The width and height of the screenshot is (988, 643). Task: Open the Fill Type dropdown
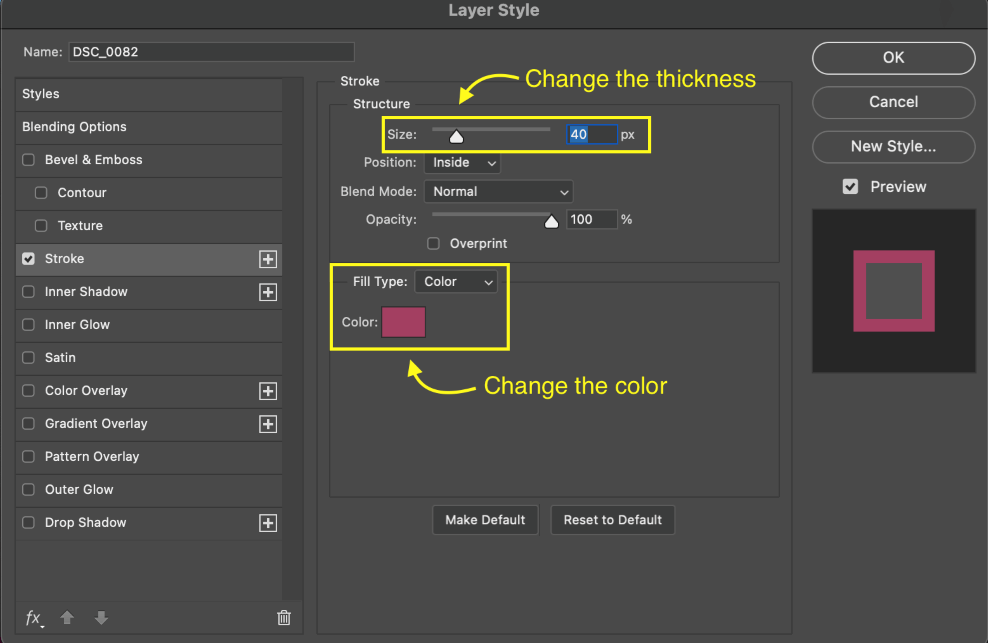coord(456,282)
